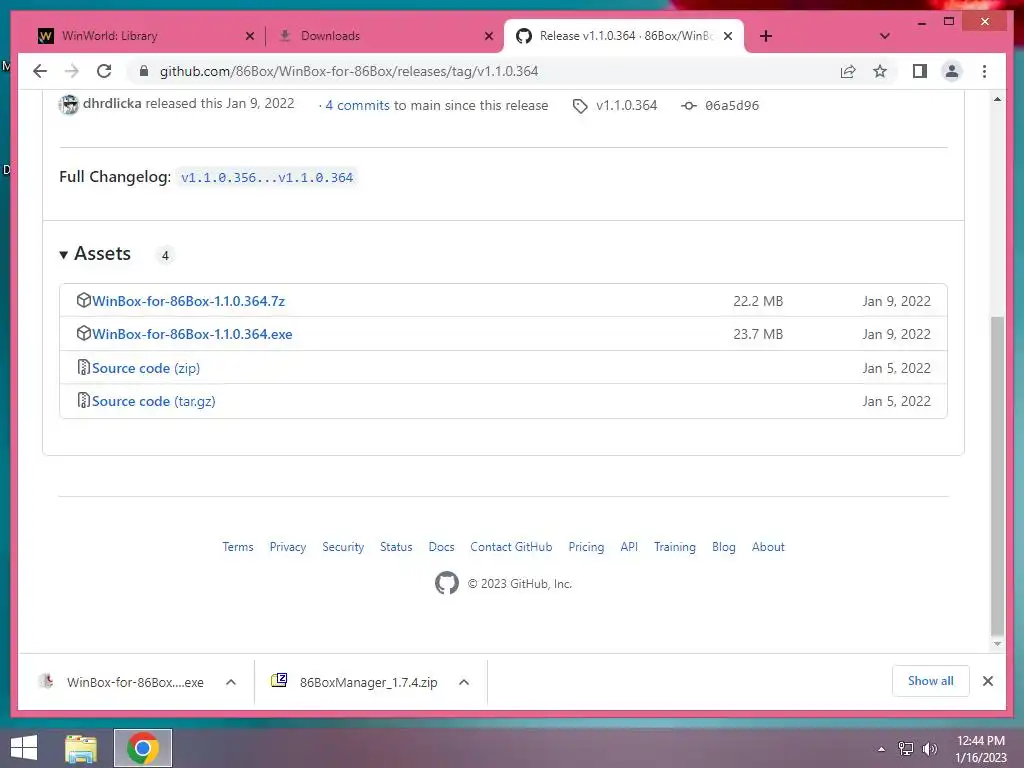Image resolution: width=1024 pixels, height=768 pixels.
Task: Download WinBox-for-86Box-1.1.0.364.7z
Action: [188, 301]
